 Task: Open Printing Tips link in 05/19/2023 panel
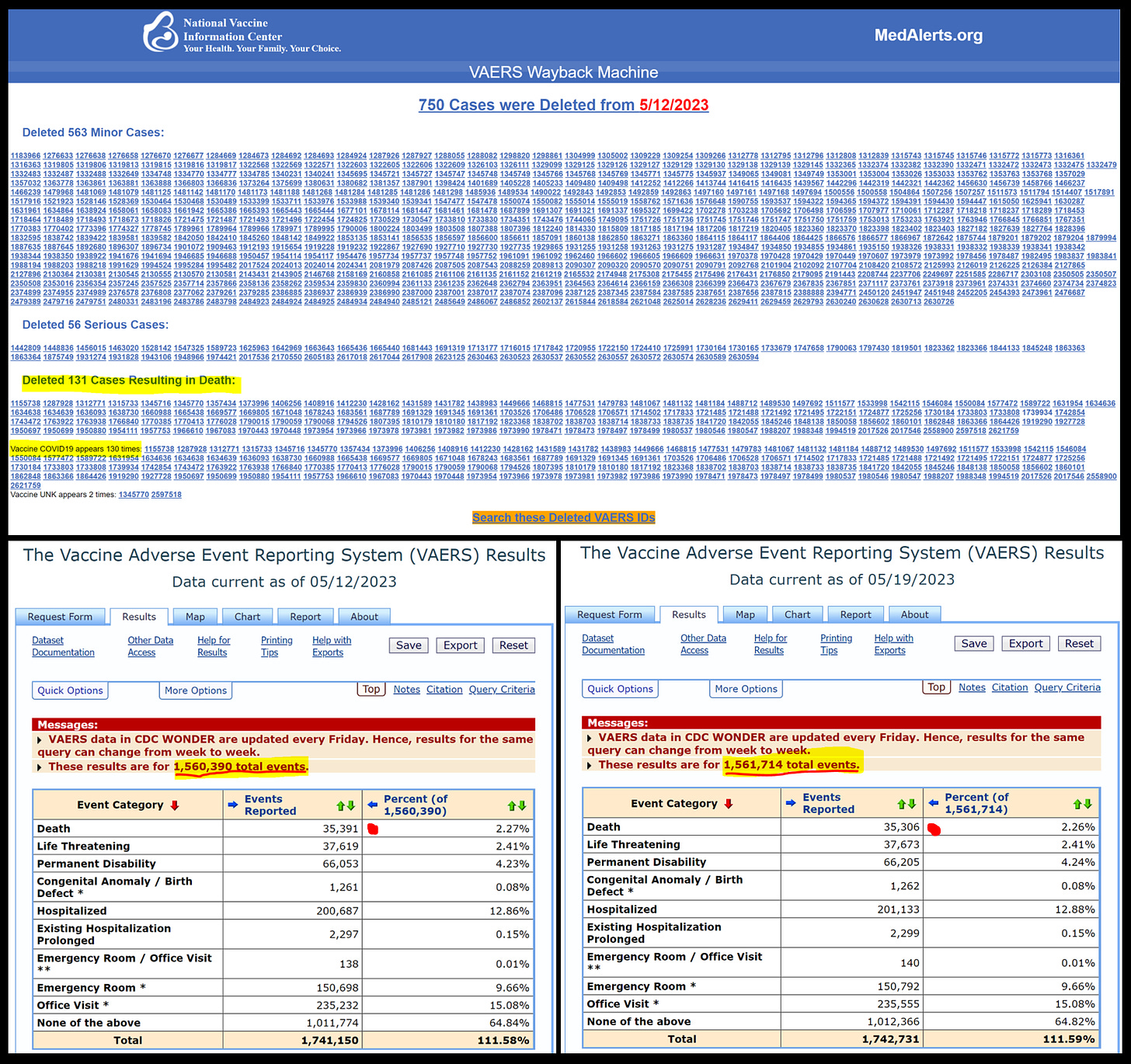tap(836, 644)
